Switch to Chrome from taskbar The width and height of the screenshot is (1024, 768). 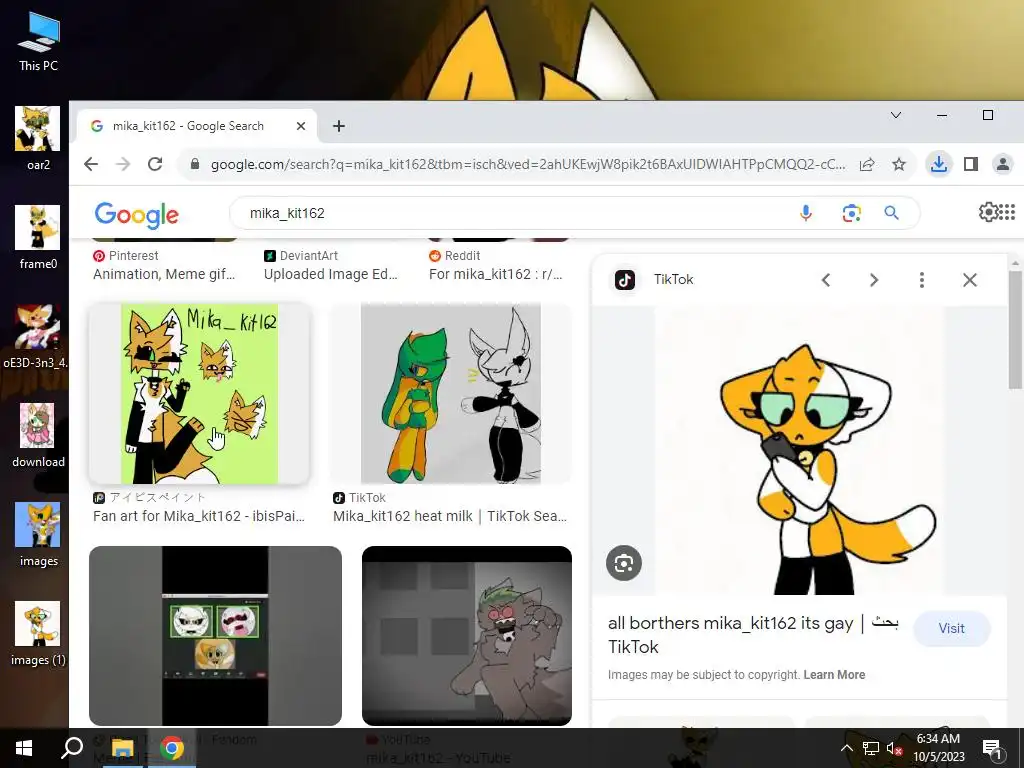[x=172, y=748]
